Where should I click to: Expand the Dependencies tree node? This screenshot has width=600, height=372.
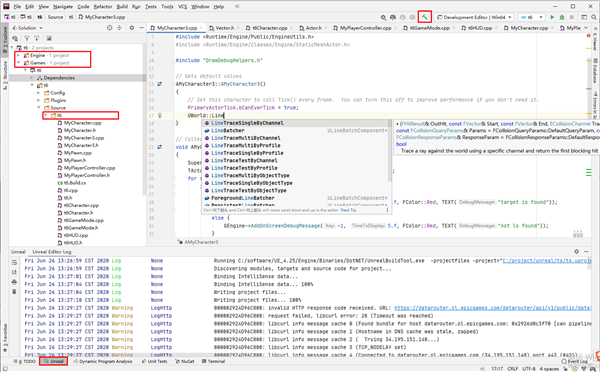tap(32, 78)
